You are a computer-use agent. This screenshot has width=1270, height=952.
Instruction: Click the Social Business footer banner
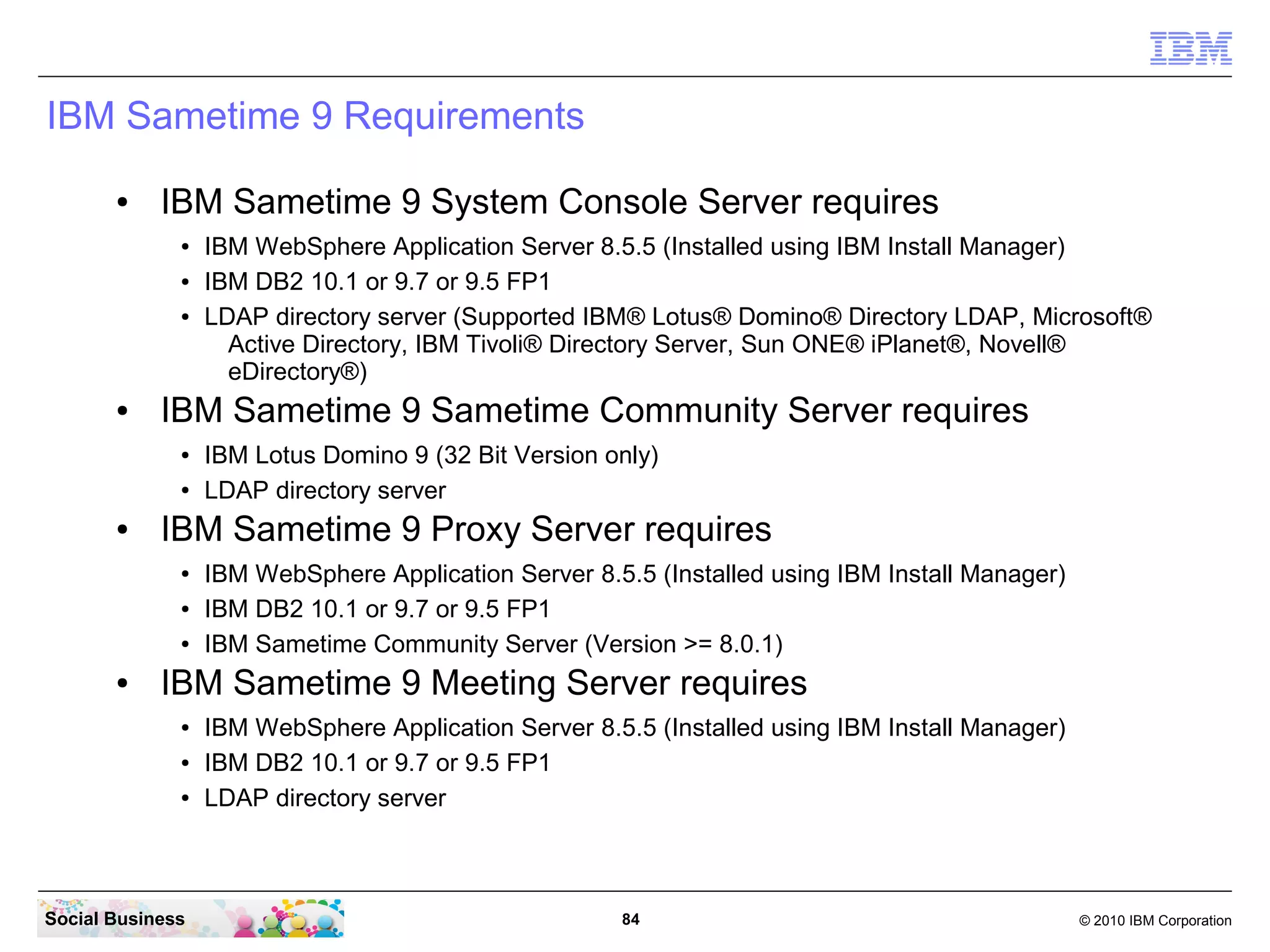tap(191, 918)
